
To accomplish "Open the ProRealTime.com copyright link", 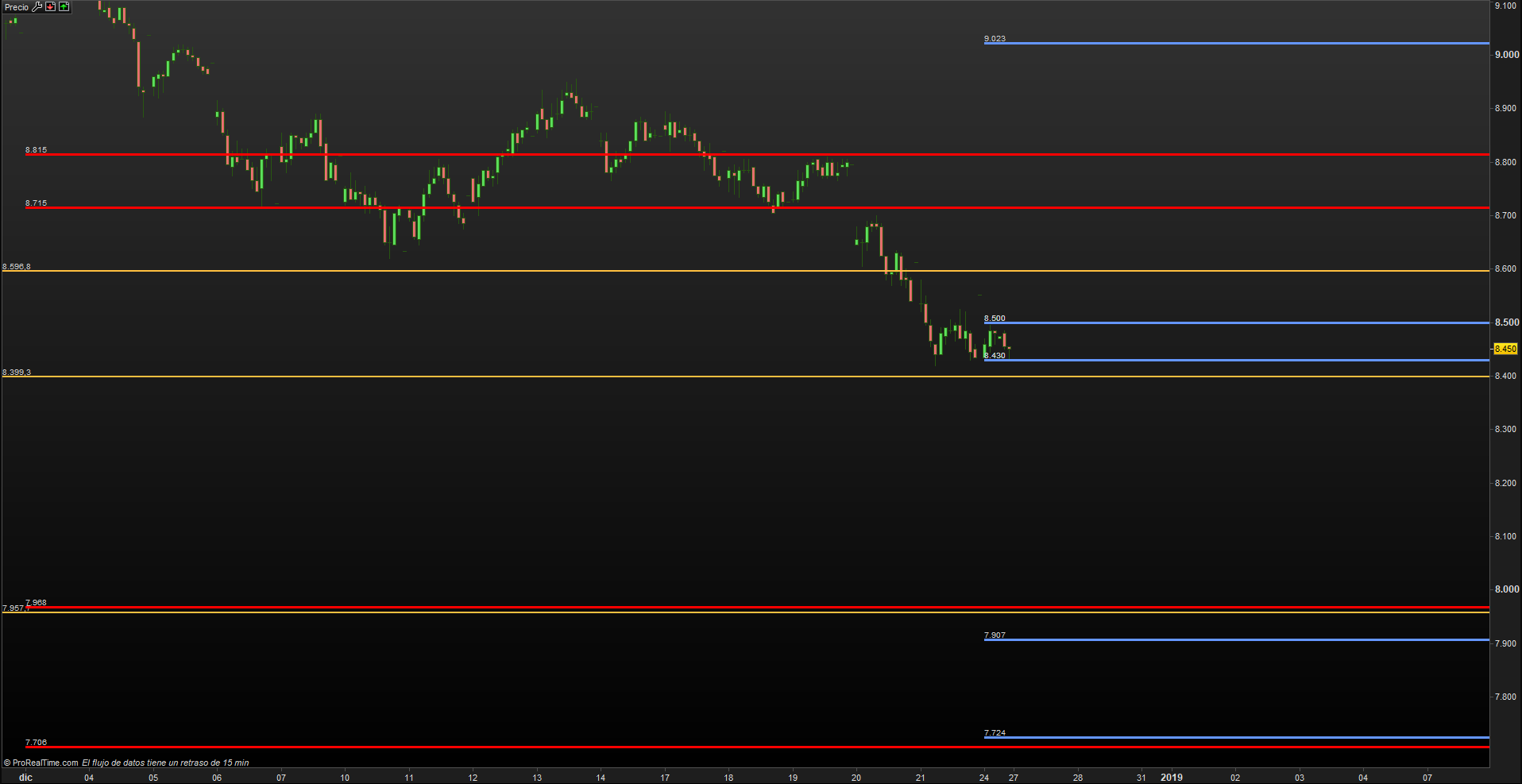I will [x=44, y=763].
